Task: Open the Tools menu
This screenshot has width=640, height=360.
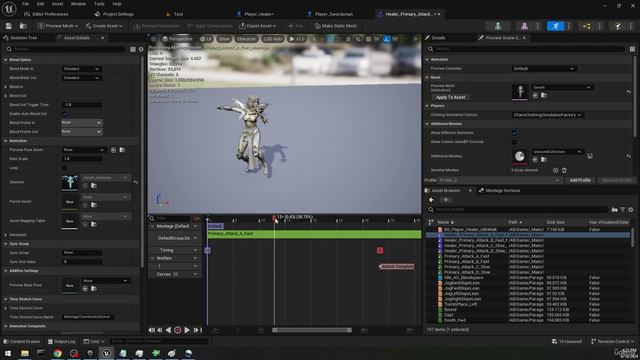Action: pos(99,4)
